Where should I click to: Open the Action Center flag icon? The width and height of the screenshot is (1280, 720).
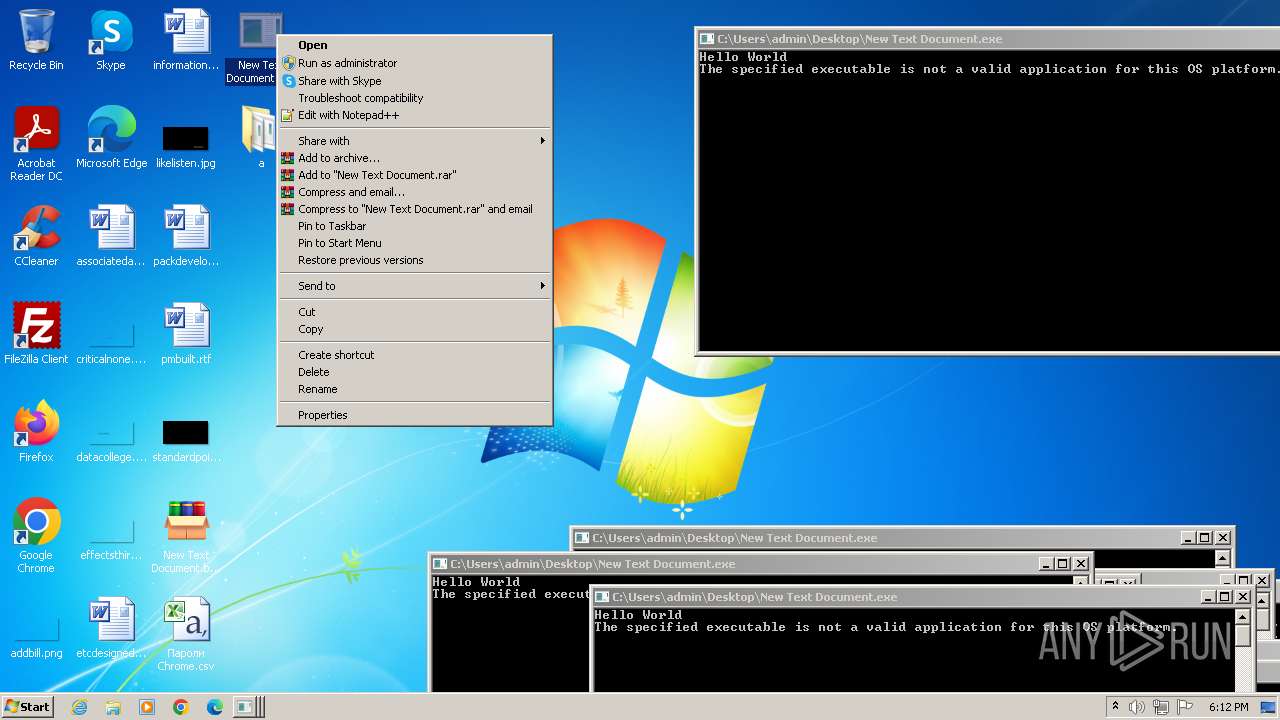tap(1185, 707)
